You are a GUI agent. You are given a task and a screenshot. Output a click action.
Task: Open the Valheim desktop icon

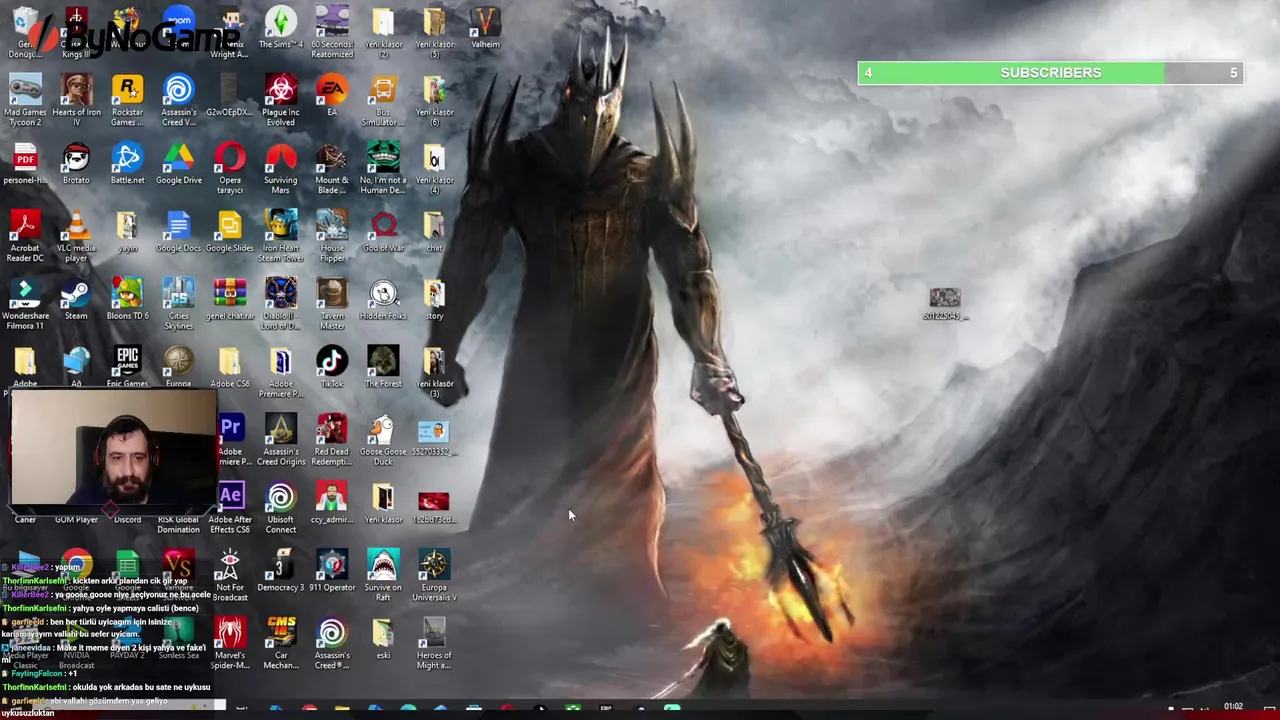pyautogui.click(x=485, y=28)
